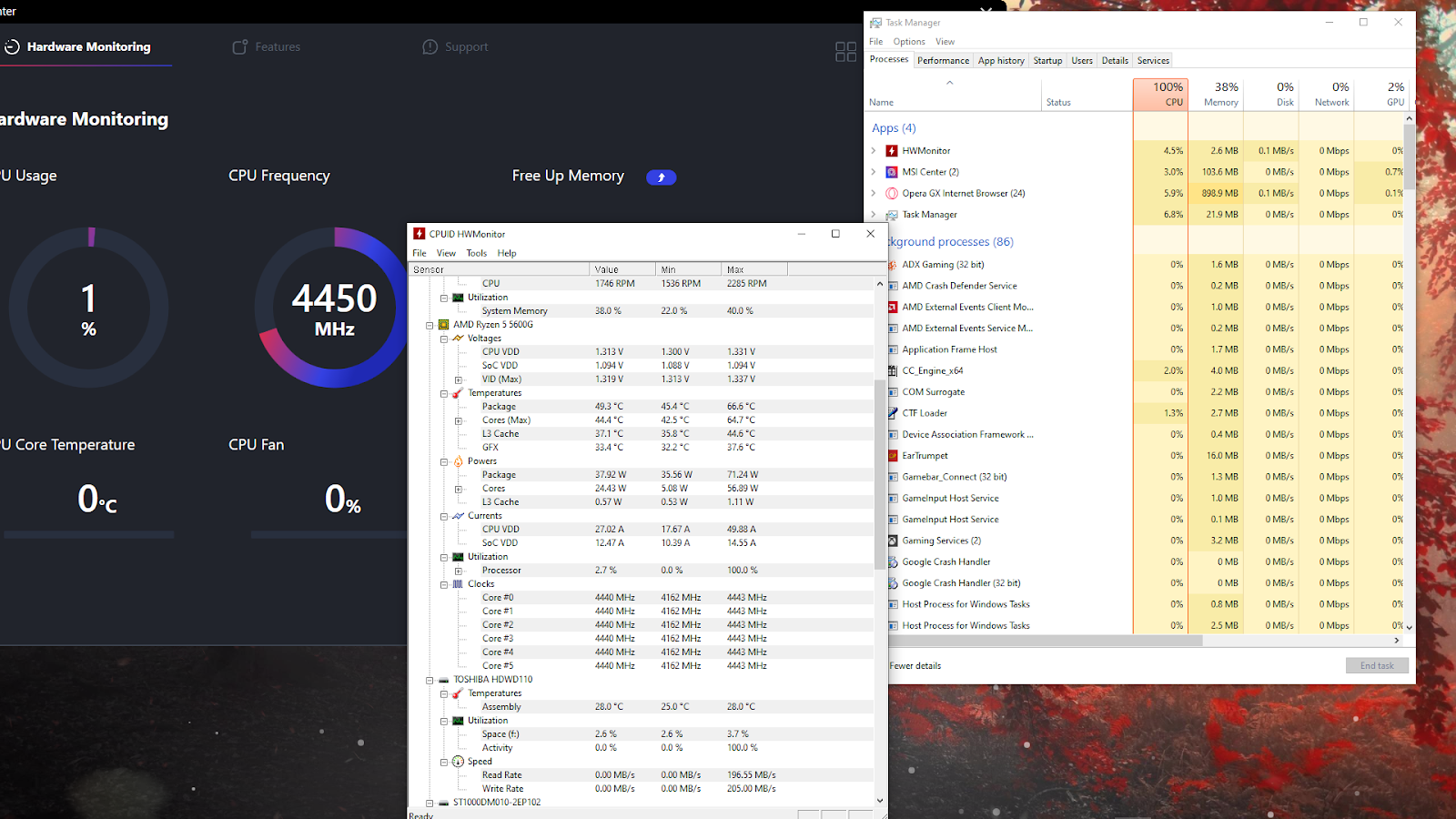The width and height of the screenshot is (1456, 819).
Task: Click the Currents icon in HWMonitor tree
Action: point(458,516)
